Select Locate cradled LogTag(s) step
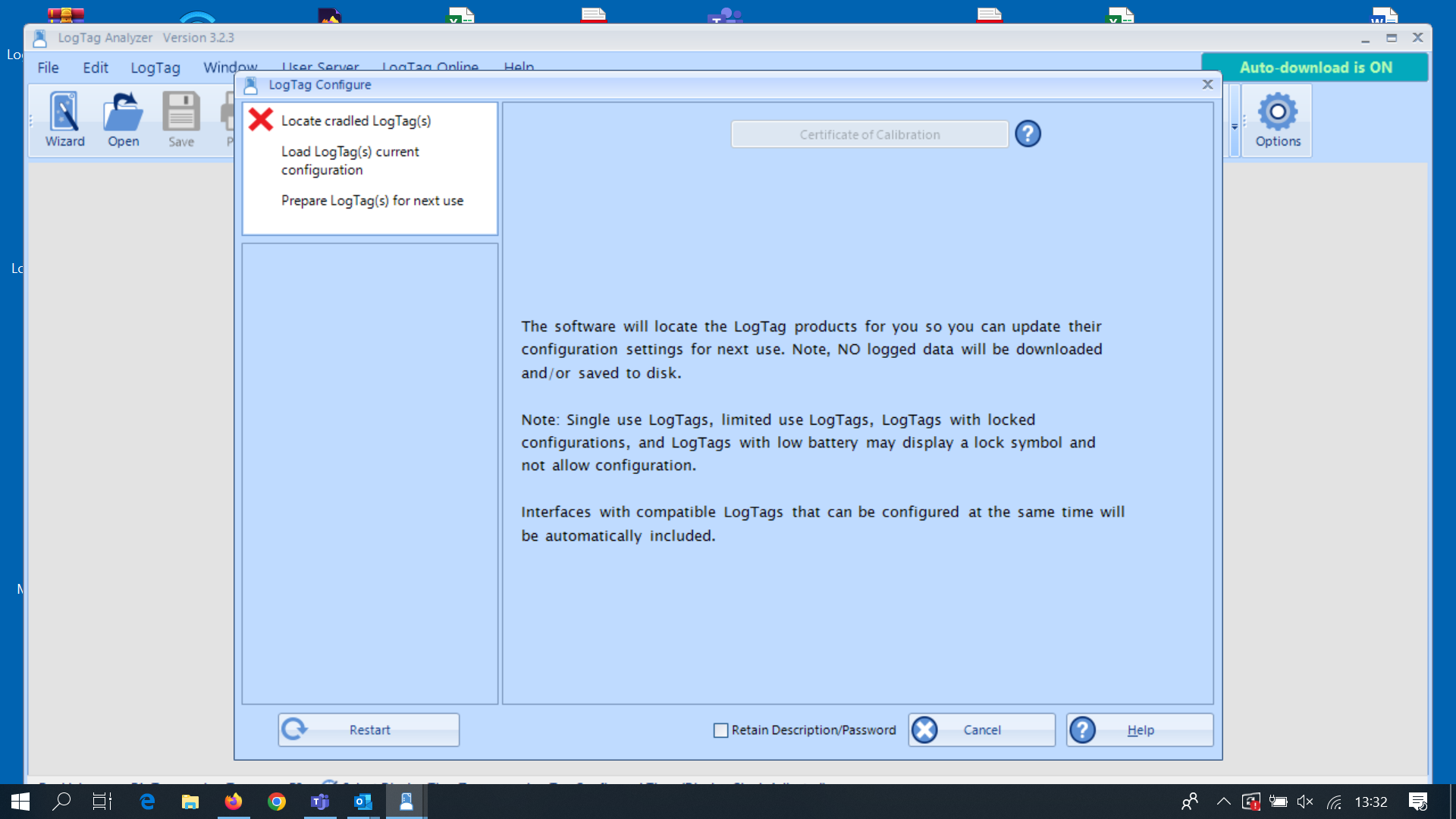Viewport: 1456px width, 819px height. click(356, 121)
